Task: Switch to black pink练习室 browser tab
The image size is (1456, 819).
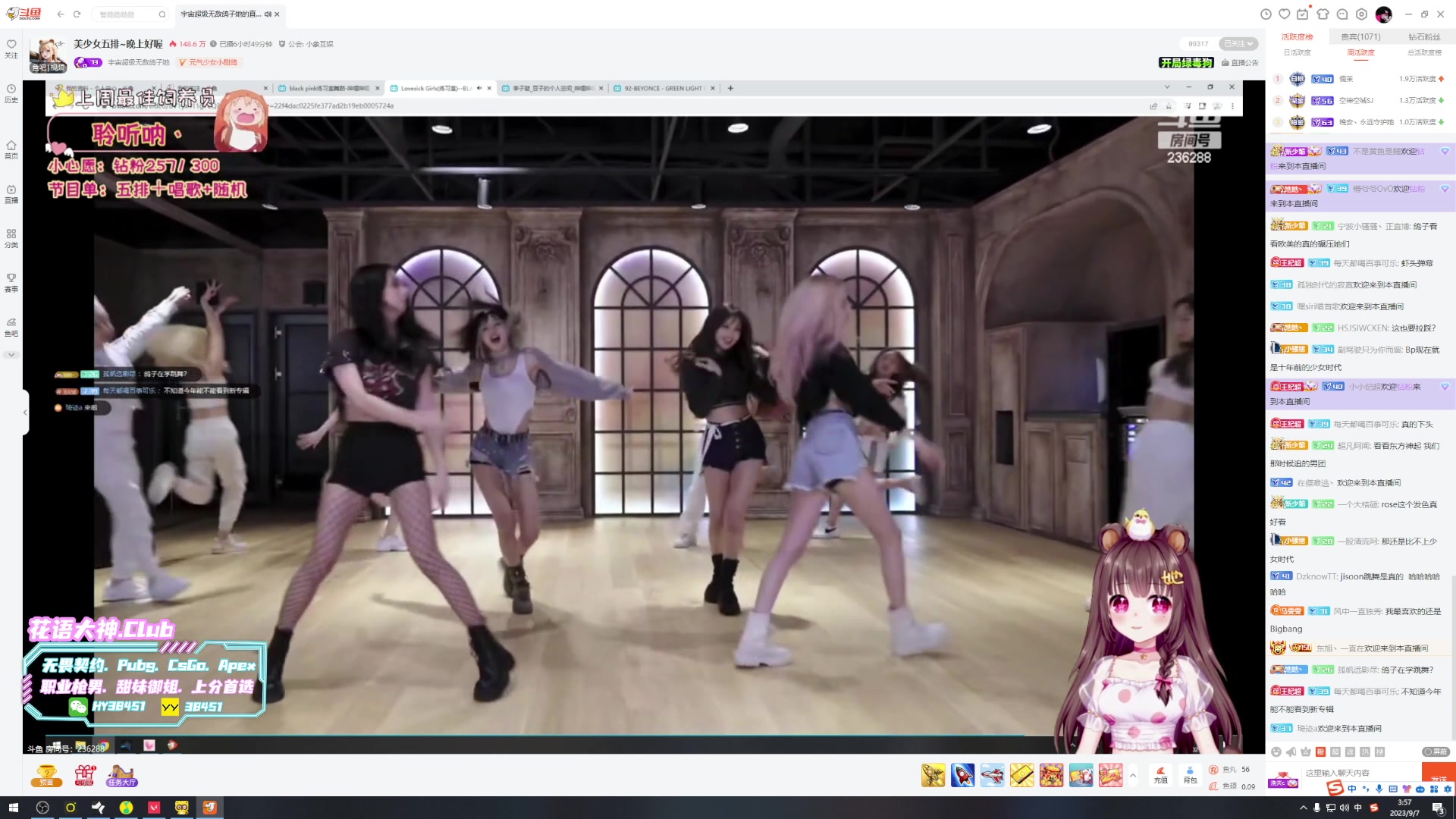Action: click(x=328, y=88)
